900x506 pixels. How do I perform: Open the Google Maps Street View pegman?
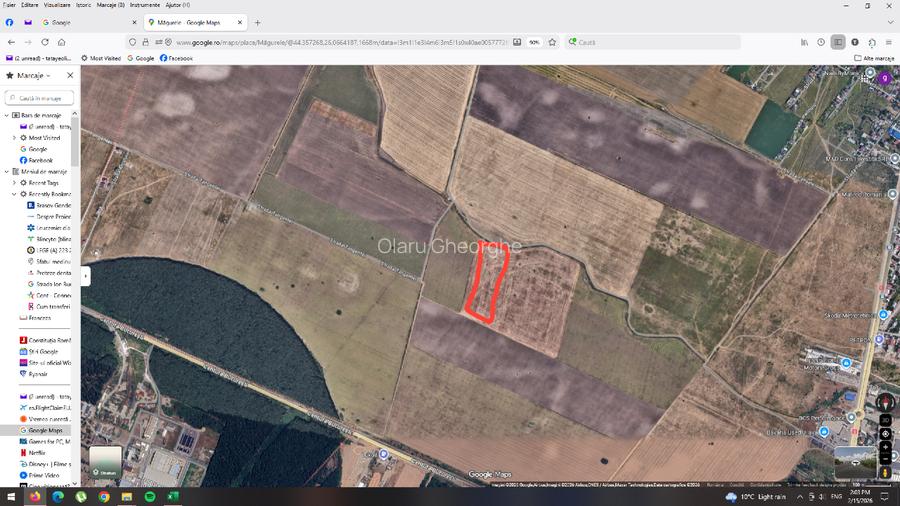[885, 471]
